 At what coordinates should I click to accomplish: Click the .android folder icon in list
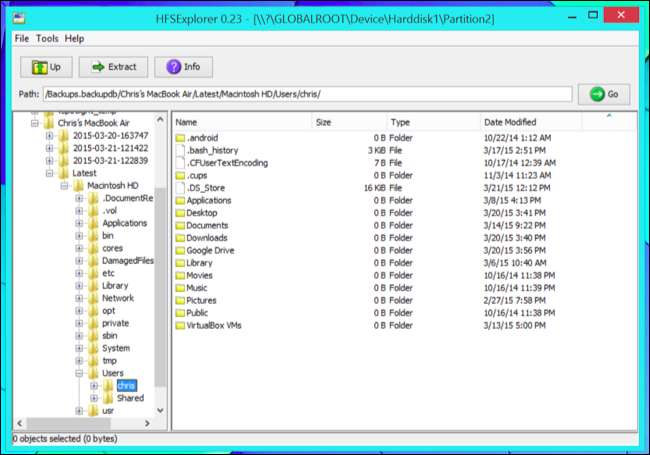(x=180, y=138)
